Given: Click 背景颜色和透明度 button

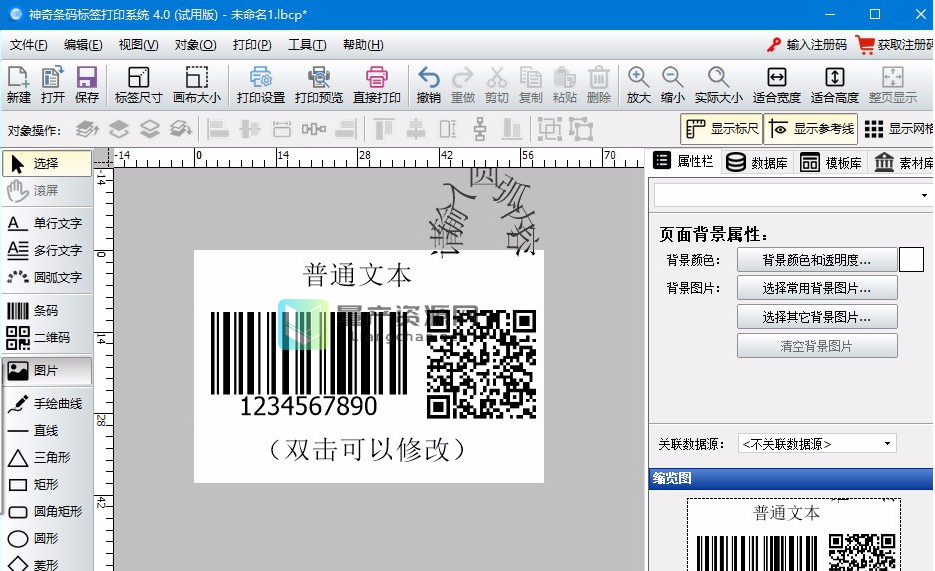Looking at the screenshot, I should (816, 260).
